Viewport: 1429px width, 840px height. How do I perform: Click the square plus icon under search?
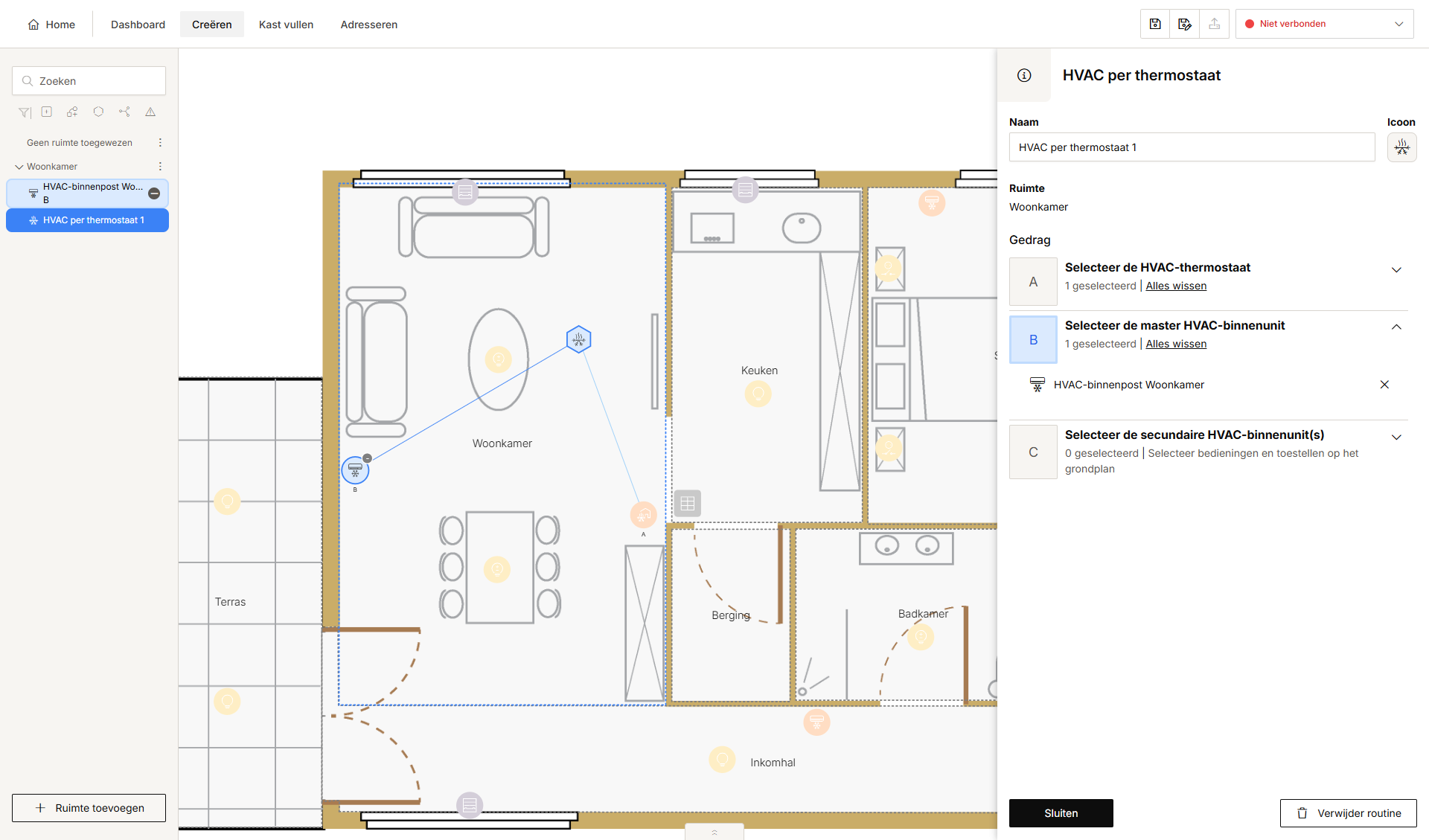coord(47,112)
